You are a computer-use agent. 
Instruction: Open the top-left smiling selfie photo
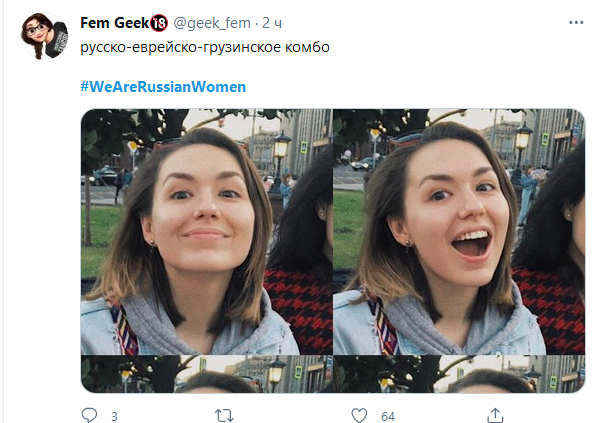point(206,230)
